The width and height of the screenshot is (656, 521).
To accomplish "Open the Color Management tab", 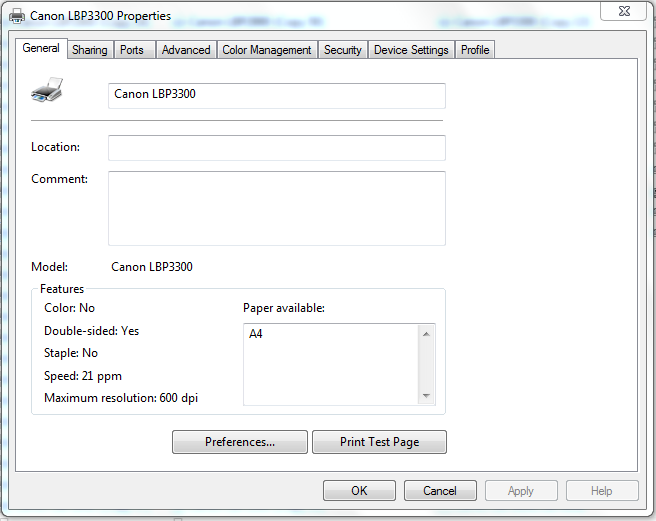I will coord(266,50).
